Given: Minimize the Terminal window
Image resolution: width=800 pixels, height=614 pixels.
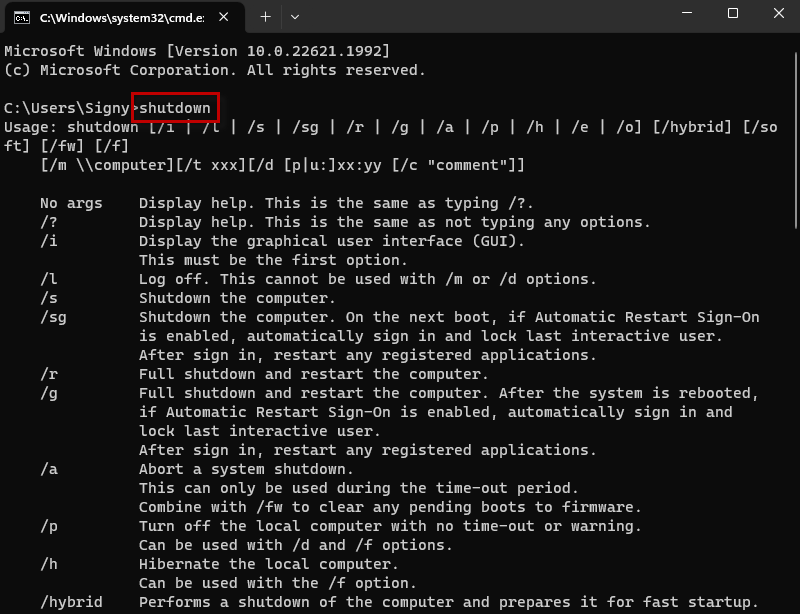Looking at the screenshot, I should (686, 13).
